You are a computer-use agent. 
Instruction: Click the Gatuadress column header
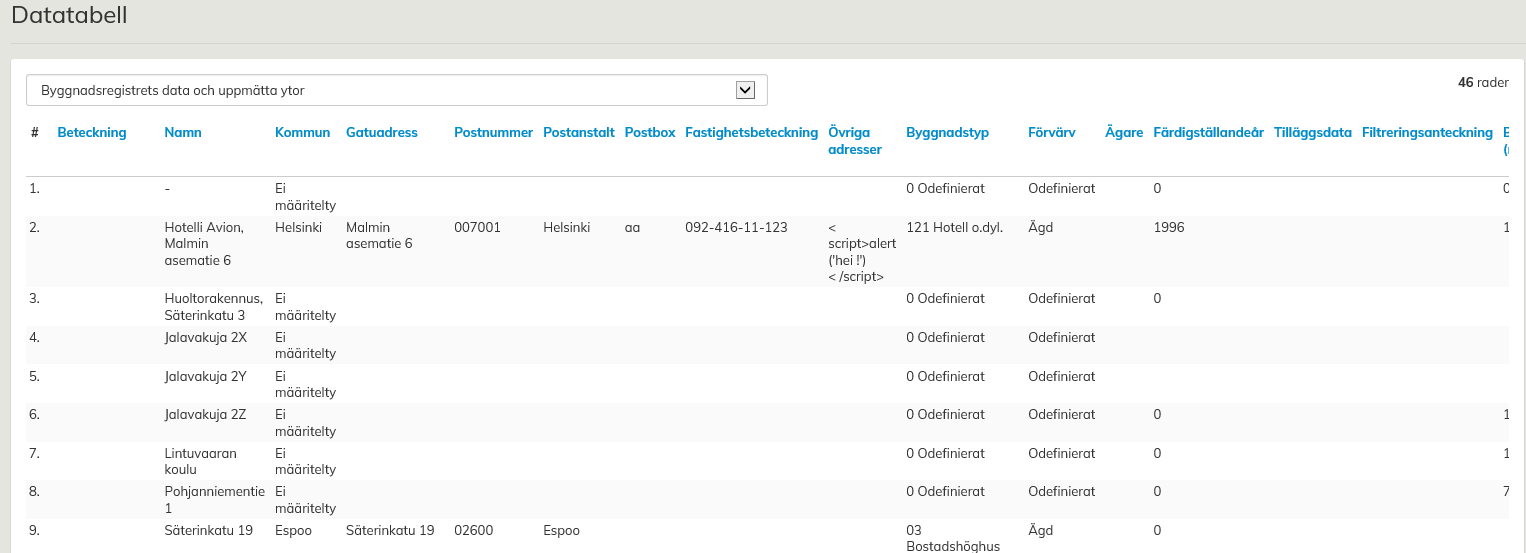381,133
